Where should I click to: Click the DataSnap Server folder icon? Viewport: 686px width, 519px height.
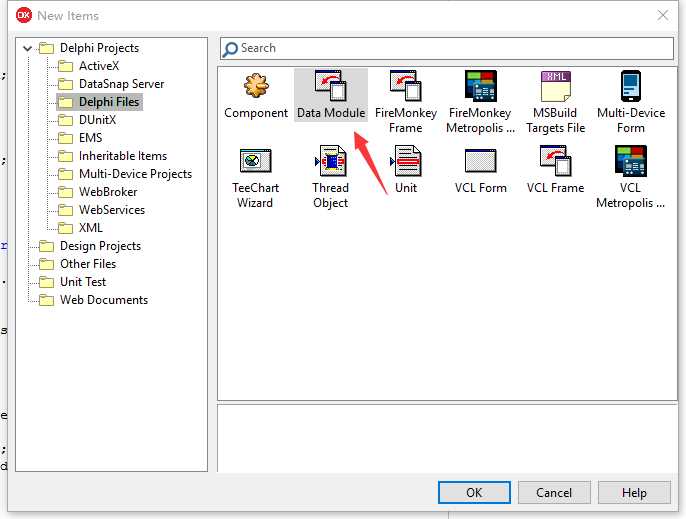(66, 84)
